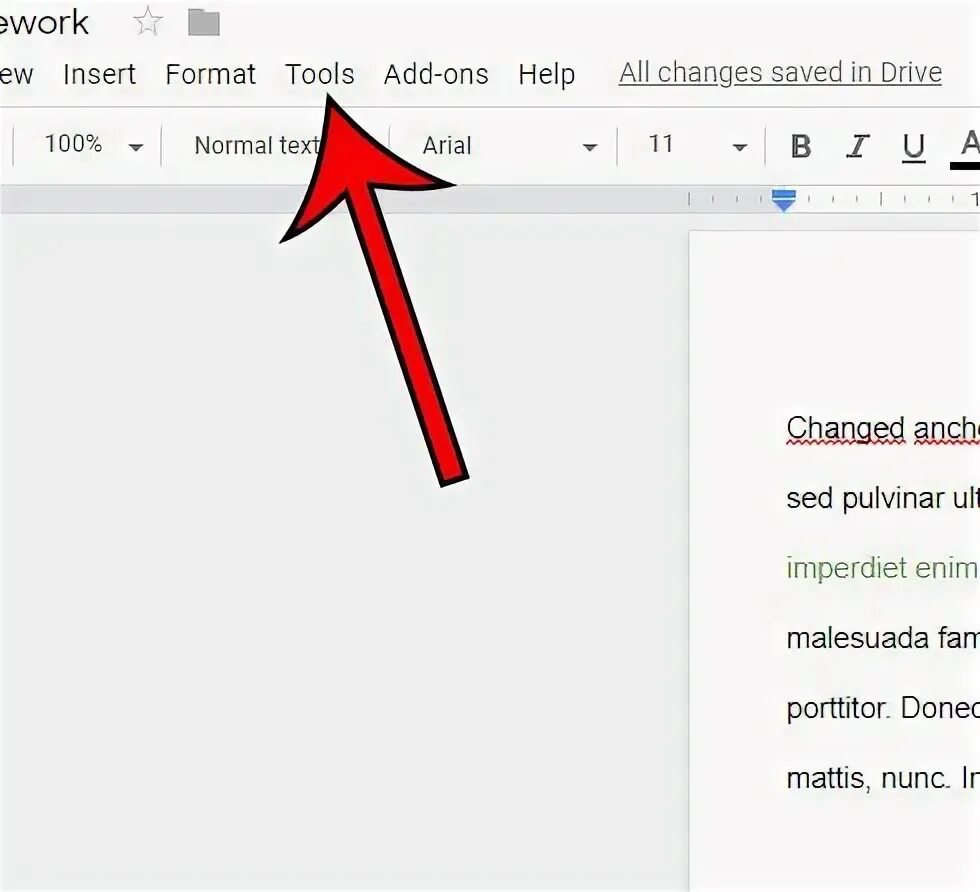Click the text "sed pulvinar"
Viewport: 980px width, 892px height.
click(866, 499)
